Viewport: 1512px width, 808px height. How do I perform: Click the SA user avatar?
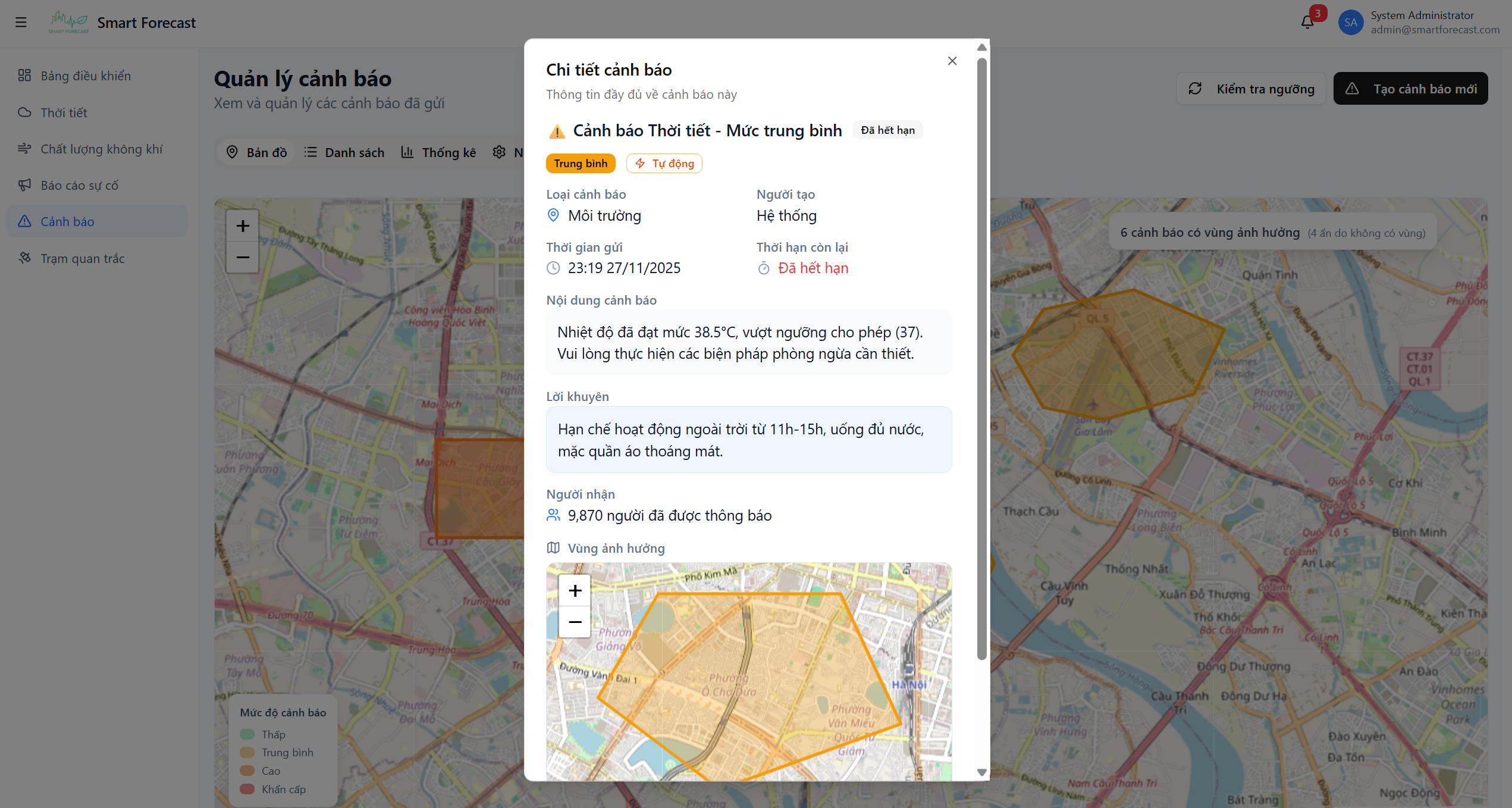[x=1350, y=23]
